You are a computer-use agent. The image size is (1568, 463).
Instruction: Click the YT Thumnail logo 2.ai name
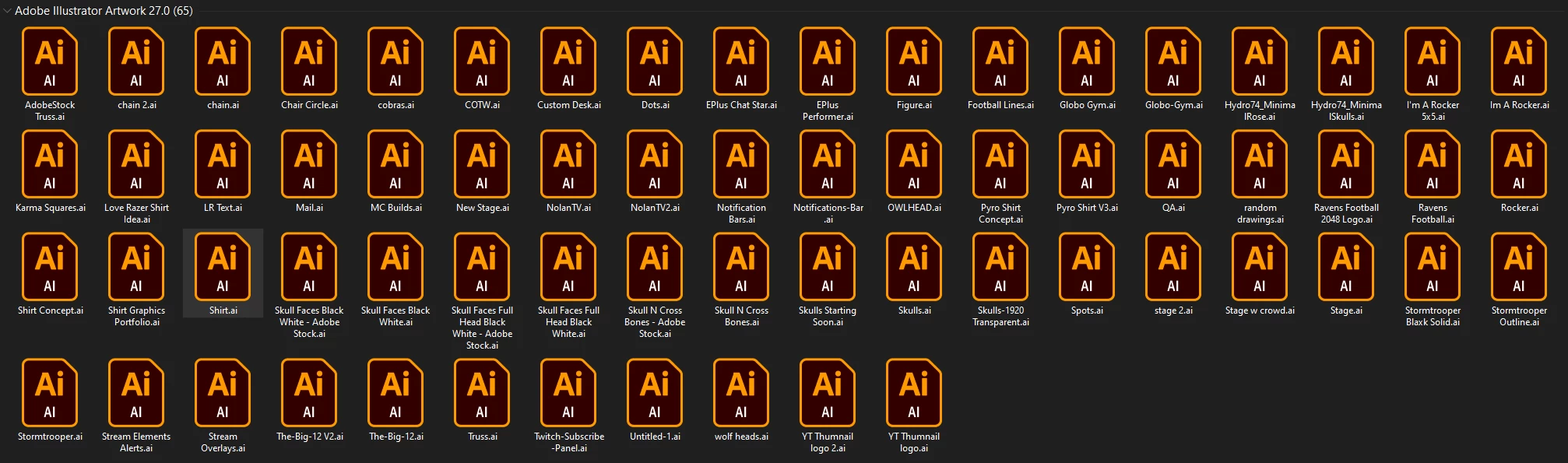(x=828, y=442)
